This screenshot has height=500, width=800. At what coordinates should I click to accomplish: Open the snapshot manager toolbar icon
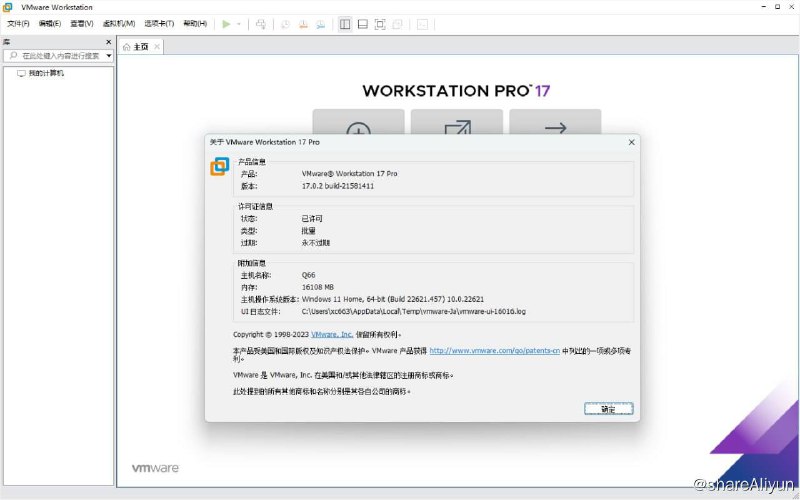(321, 23)
